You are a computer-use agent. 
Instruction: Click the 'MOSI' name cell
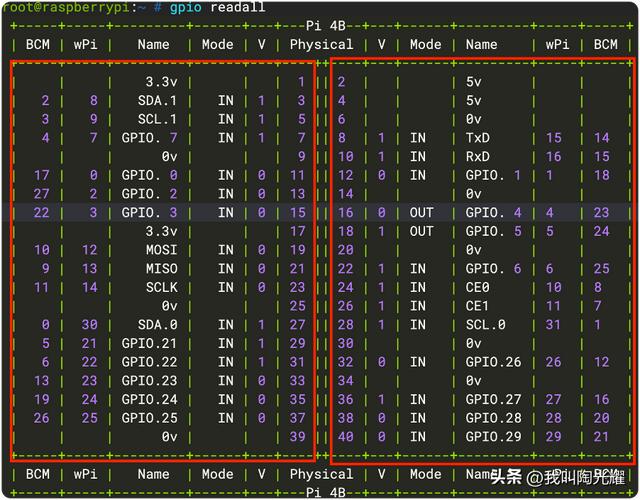pyautogui.click(x=162, y=250)
